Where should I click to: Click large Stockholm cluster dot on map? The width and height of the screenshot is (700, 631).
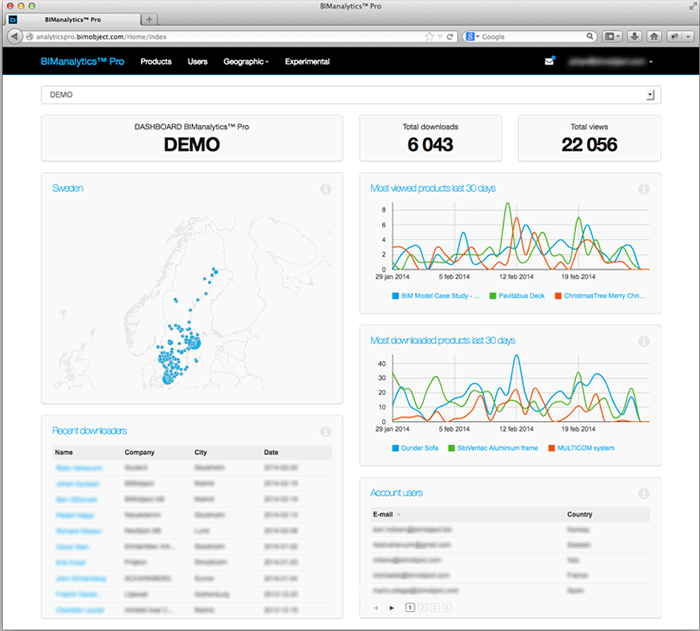pos(194,343)
